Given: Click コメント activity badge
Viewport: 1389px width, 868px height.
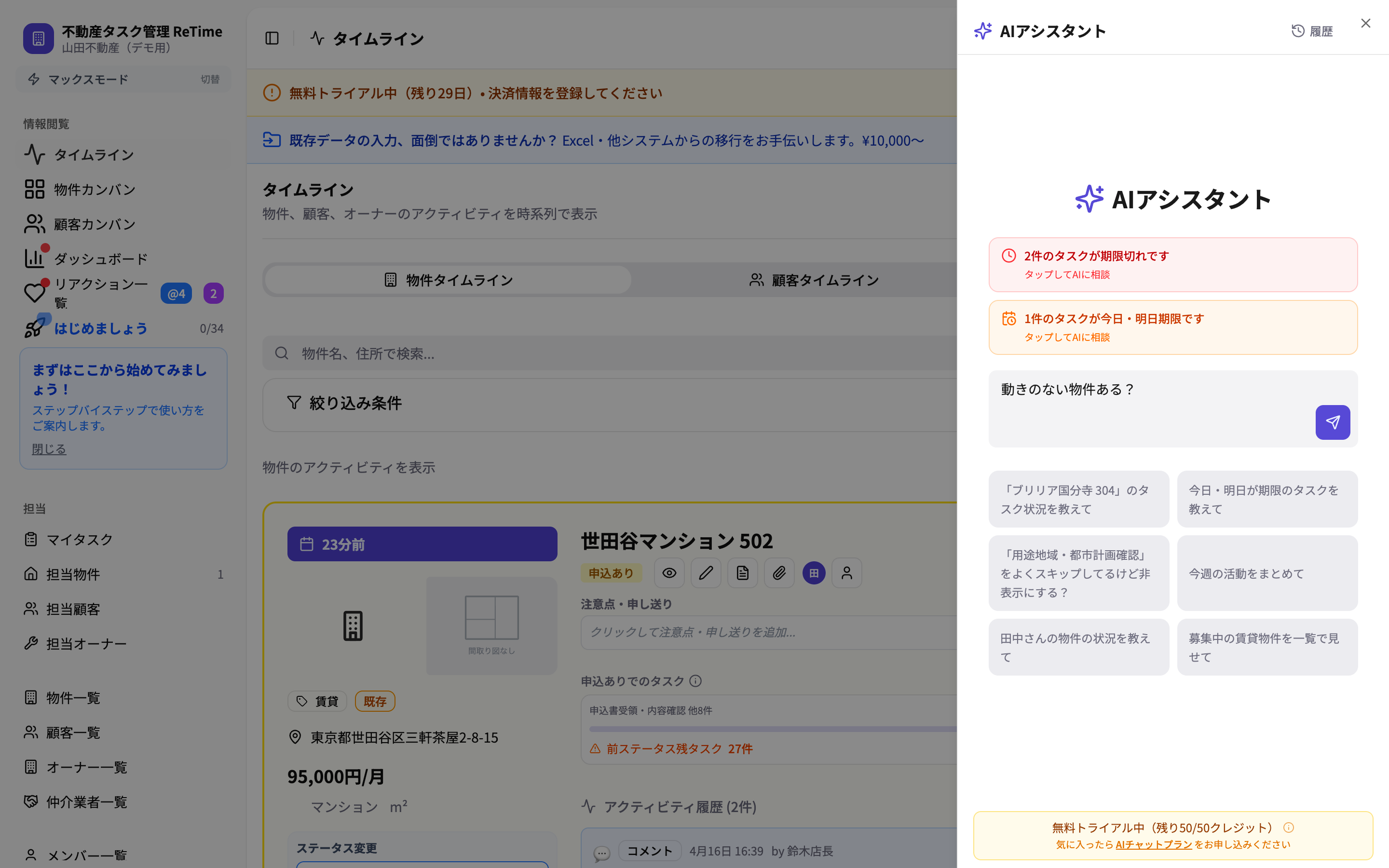Looking at the screenshot, I should pos(650,851).
